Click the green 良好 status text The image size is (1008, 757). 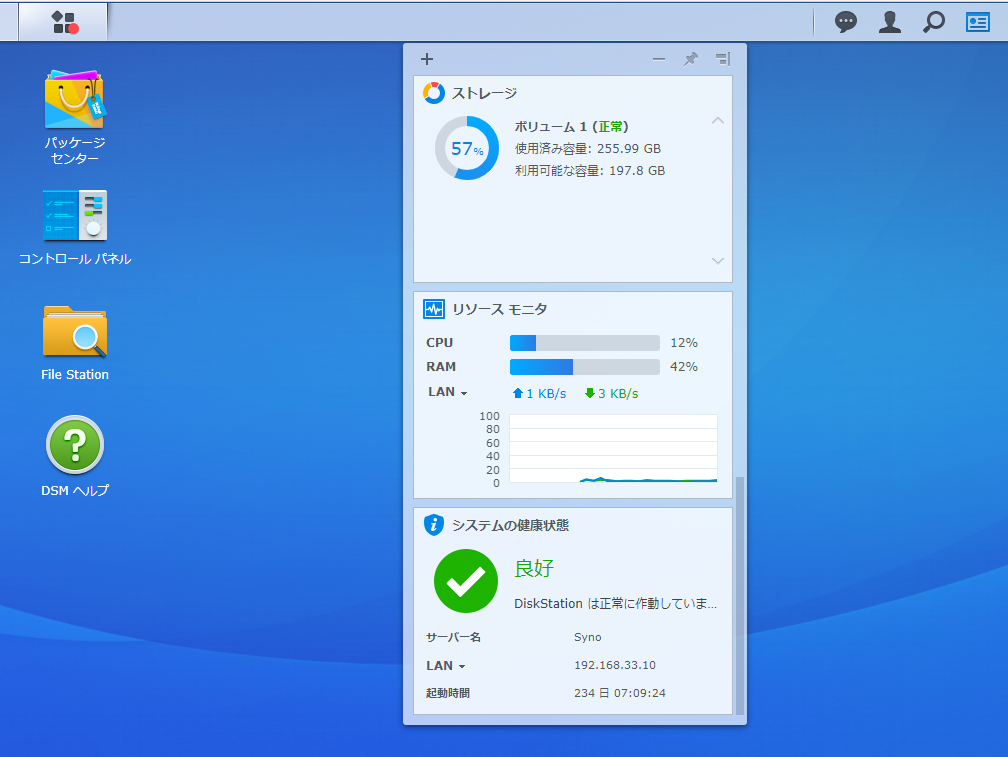point(534,568)
